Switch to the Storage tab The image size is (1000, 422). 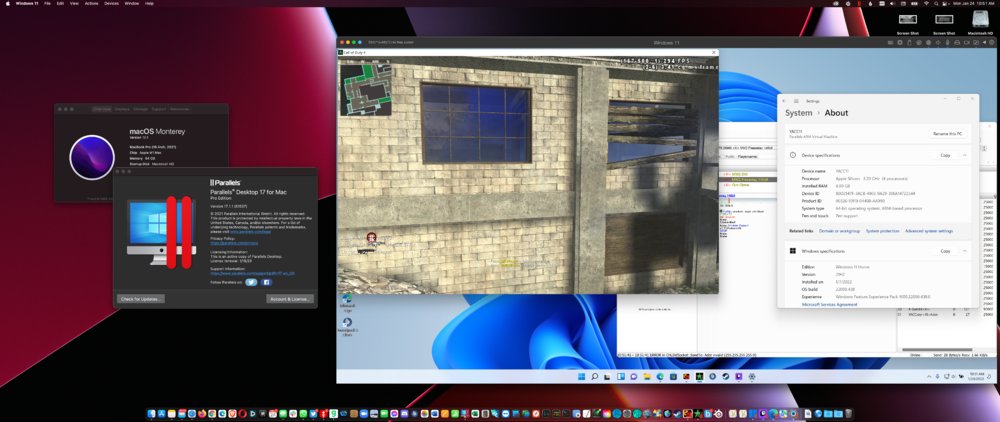click(141, 108)
